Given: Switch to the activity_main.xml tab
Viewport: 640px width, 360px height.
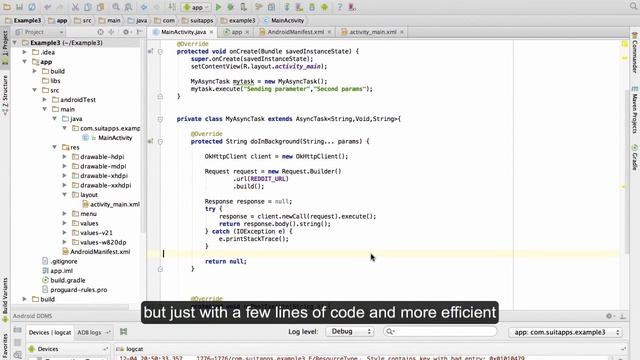Looking at the screenshot, I should [372, 32].
